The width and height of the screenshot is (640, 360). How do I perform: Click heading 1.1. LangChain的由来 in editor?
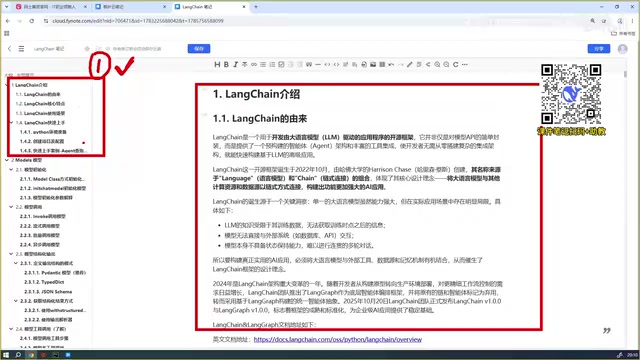(x=260, y=119)
